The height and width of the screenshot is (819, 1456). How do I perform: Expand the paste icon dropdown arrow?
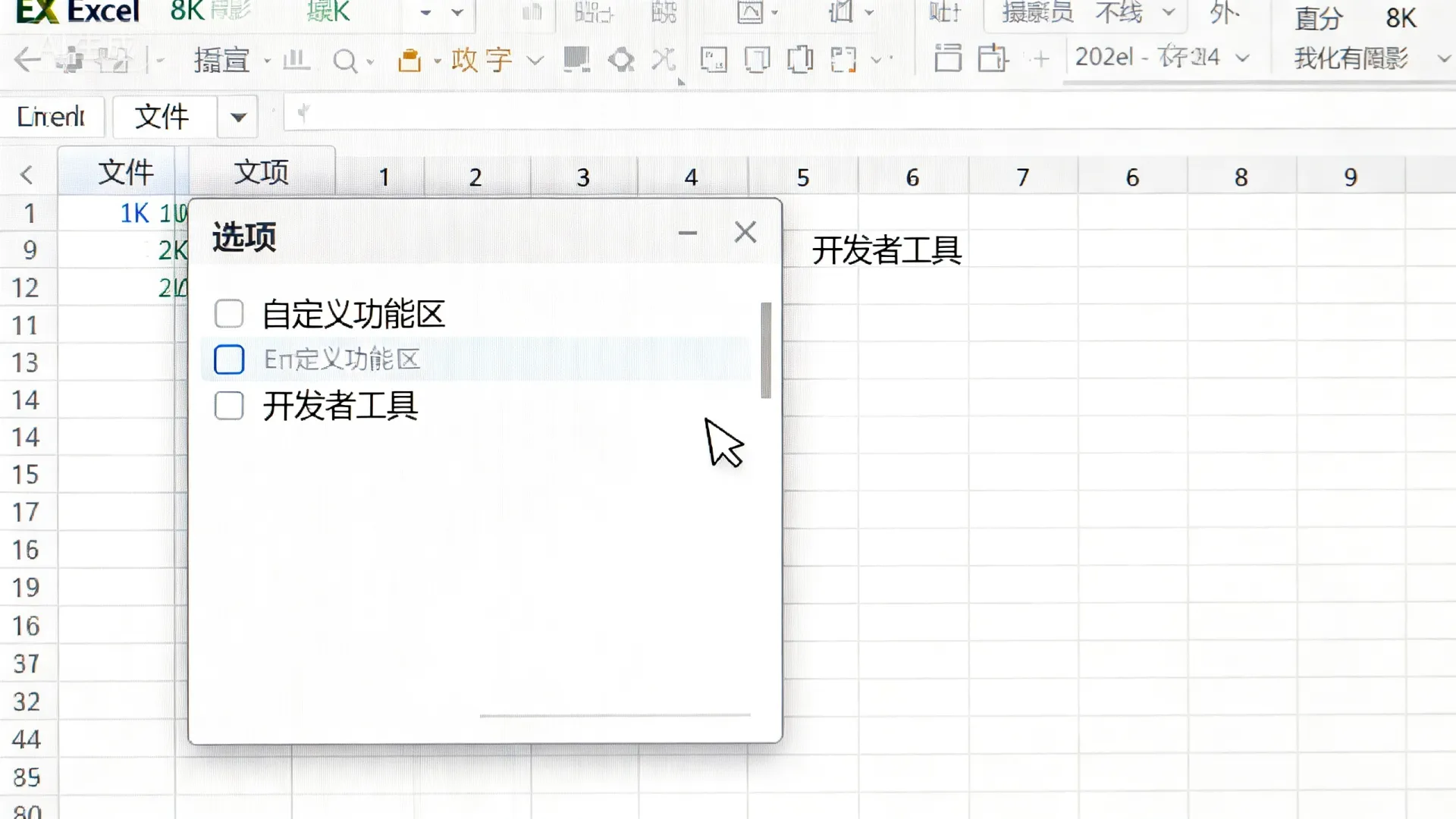pos(437,61)
